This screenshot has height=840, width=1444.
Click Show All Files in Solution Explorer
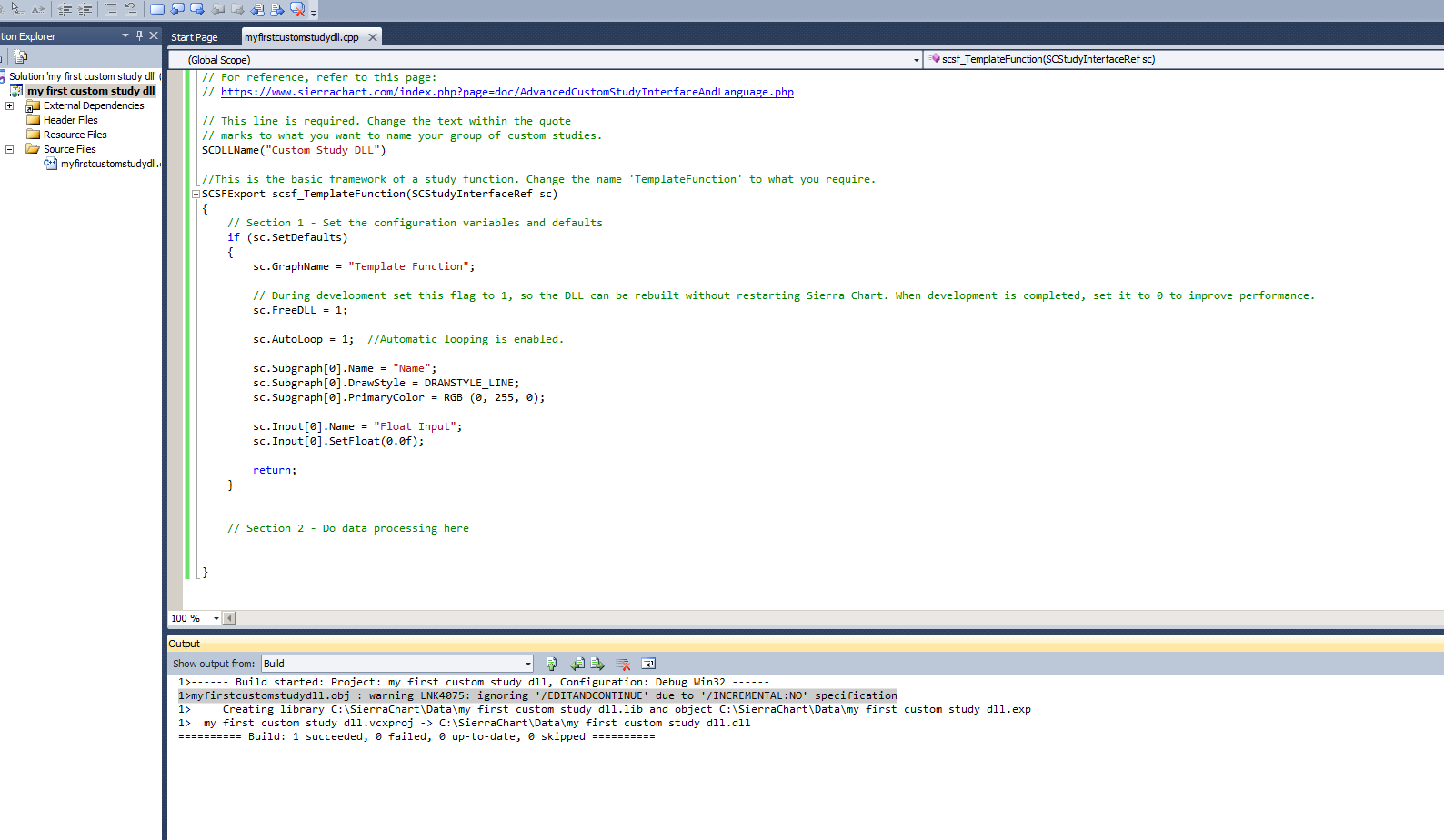21,56
